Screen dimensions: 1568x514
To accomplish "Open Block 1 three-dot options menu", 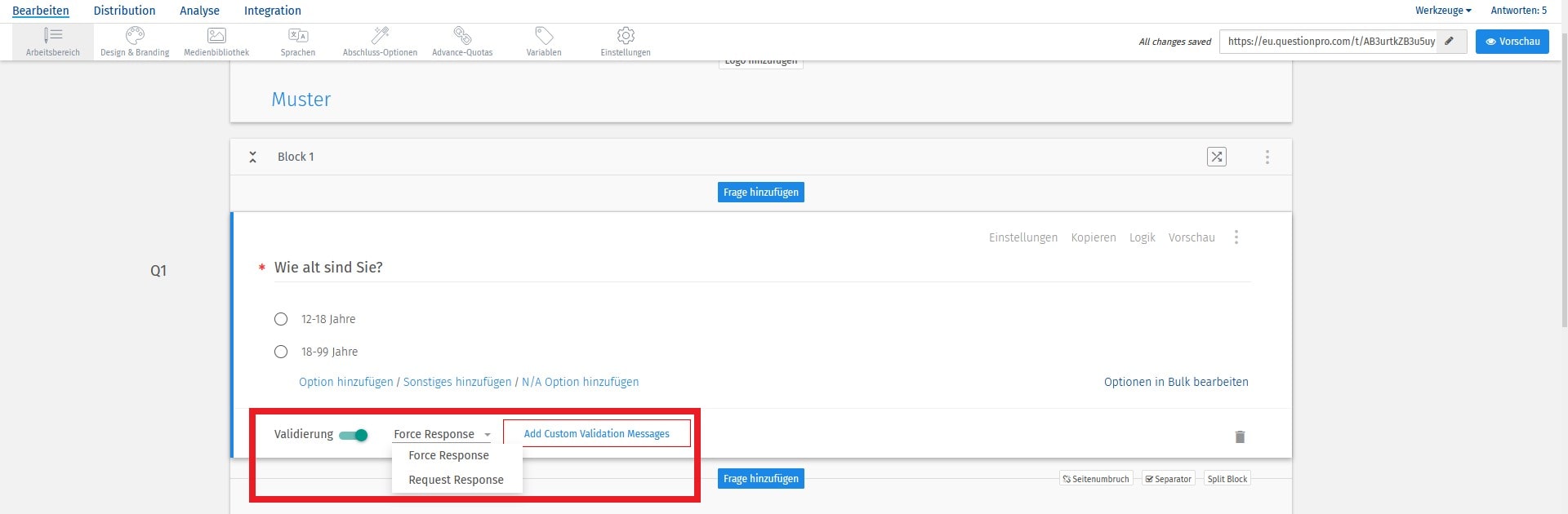I will click(x=1267, y=157).
